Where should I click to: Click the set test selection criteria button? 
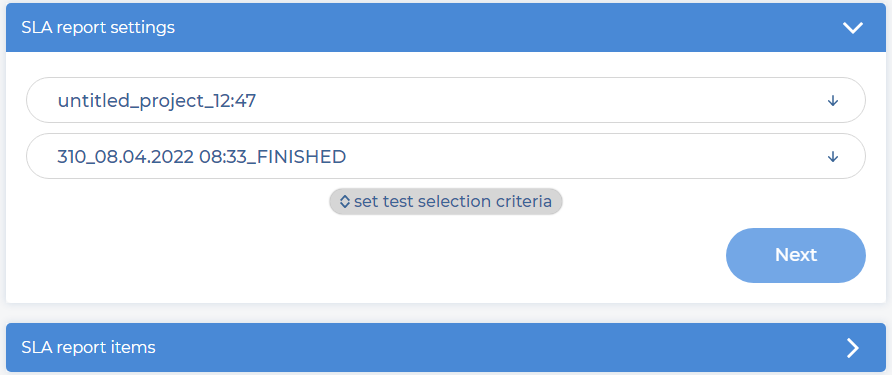(446, 202)
